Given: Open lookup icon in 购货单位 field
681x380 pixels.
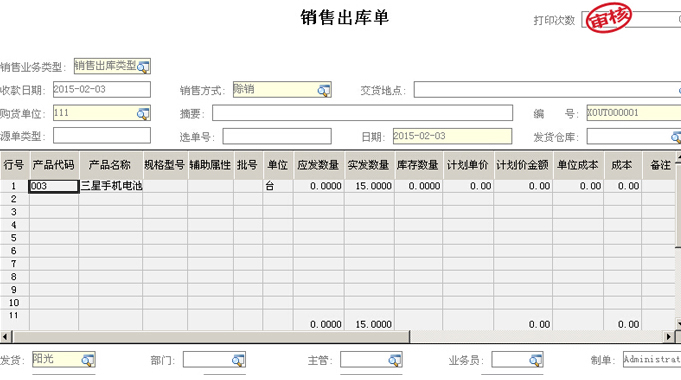Looking at the screenshot, I should (x=143, y=114).
